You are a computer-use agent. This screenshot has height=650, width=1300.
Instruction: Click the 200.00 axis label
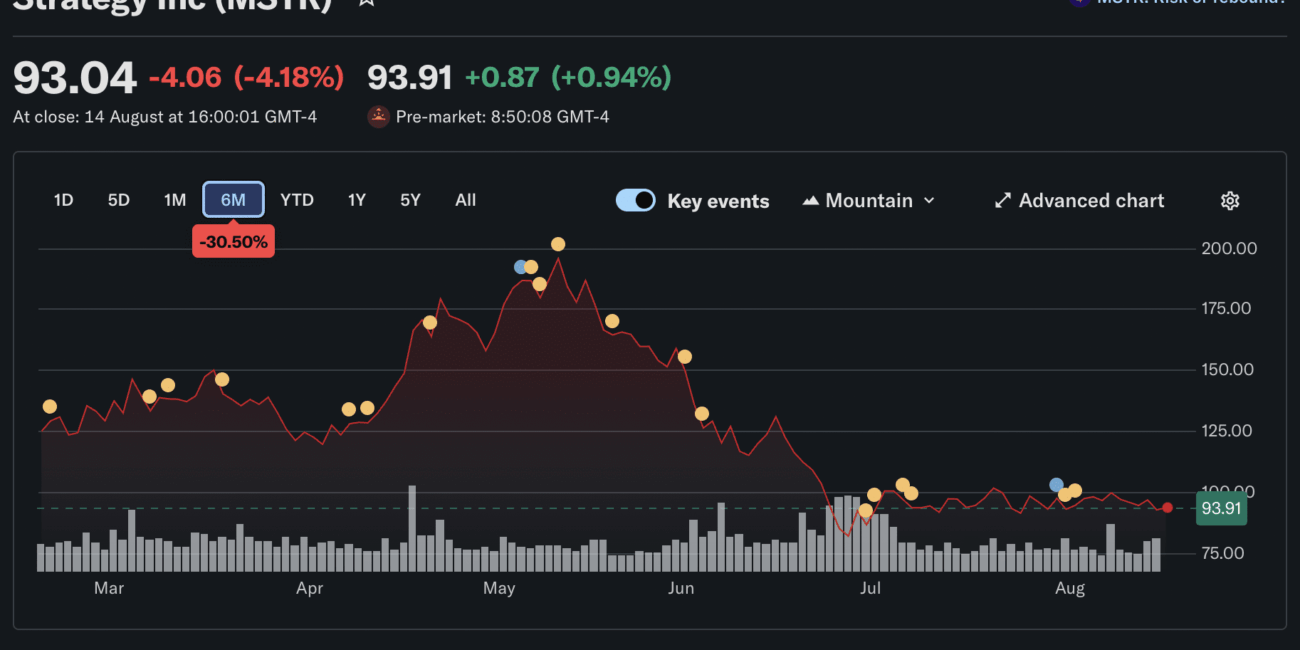(x=1227, y=248)
